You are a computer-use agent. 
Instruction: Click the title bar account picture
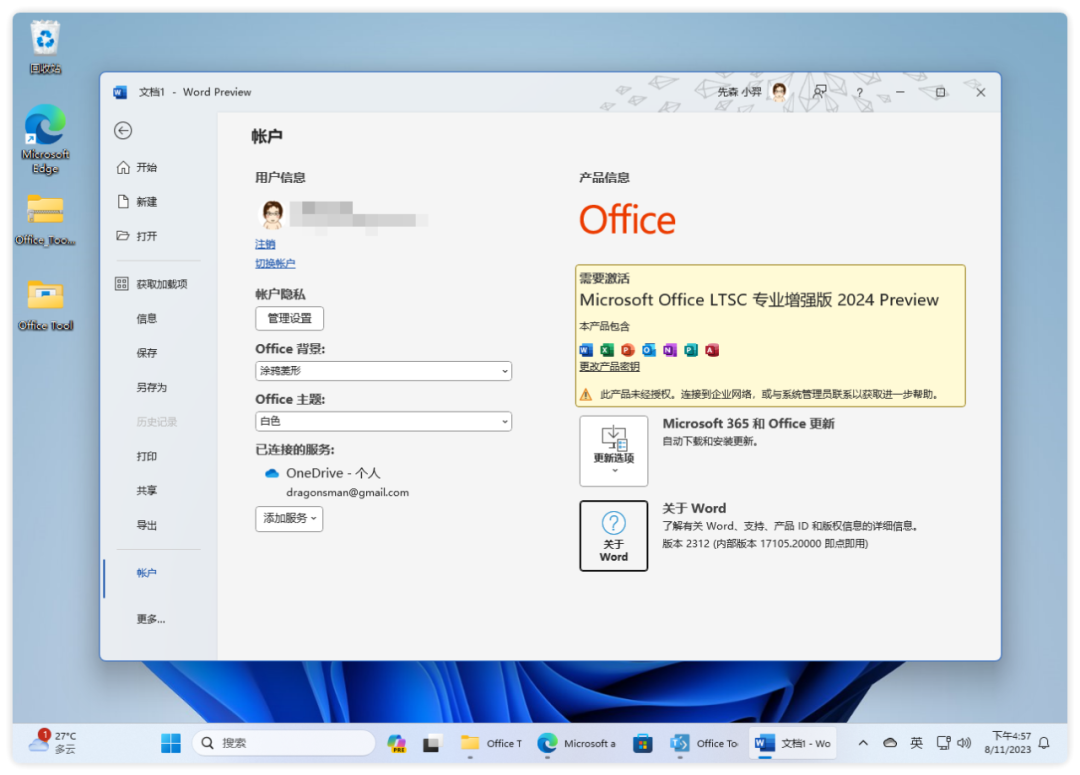click(x=779, y=92)
